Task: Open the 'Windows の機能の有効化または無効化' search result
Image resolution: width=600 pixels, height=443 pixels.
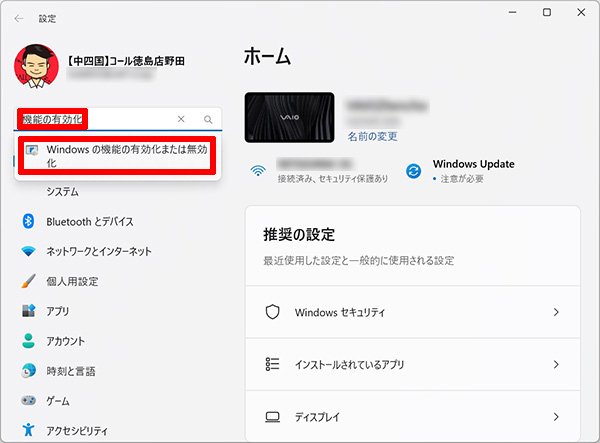Action: pyautogui.click(x=117, y=156)
